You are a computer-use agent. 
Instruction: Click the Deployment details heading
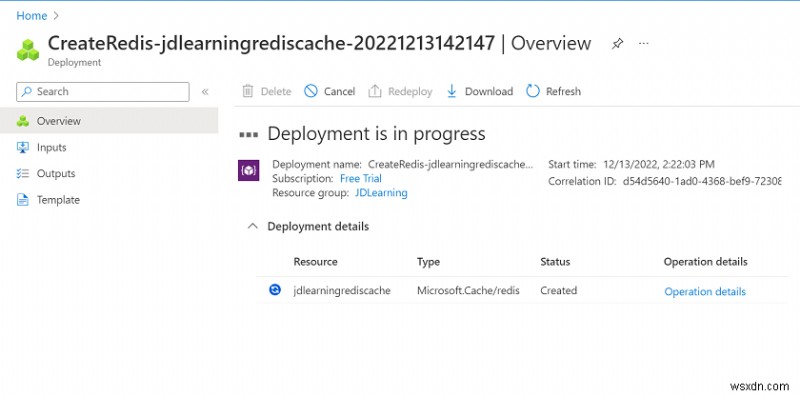(x=318, y=227)
